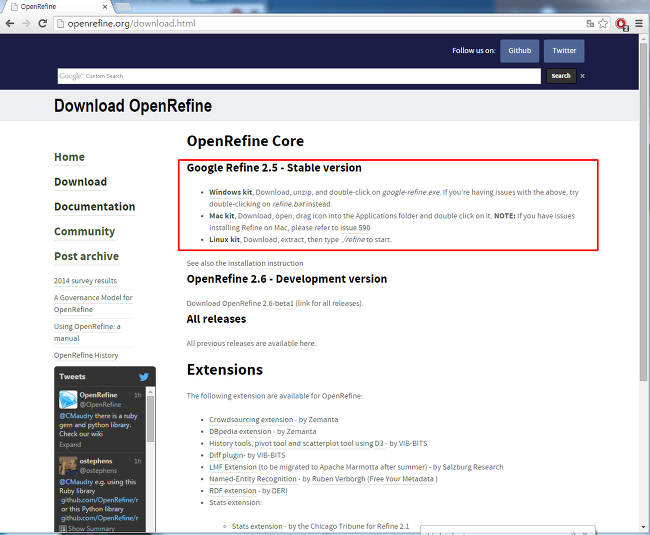Bookmark this page with the star icon
650x535 pixels.
[603, 24]
